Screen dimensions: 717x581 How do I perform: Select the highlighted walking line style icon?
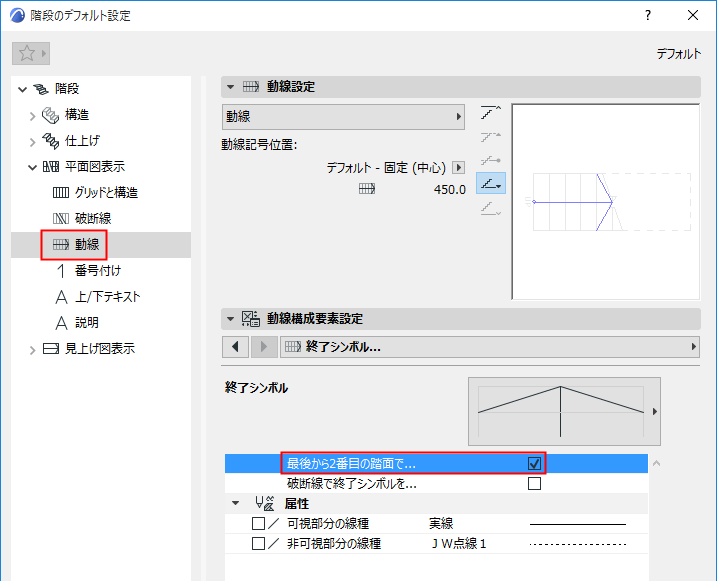(491, 183)
